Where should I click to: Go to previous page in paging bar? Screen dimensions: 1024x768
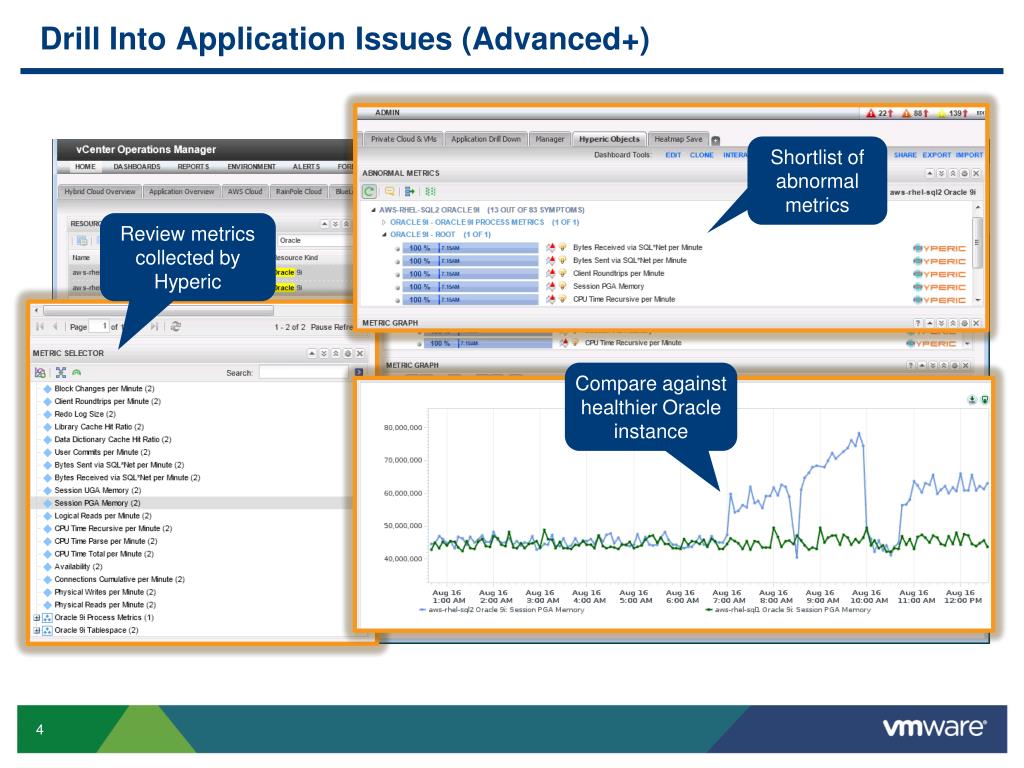[56, 327]
